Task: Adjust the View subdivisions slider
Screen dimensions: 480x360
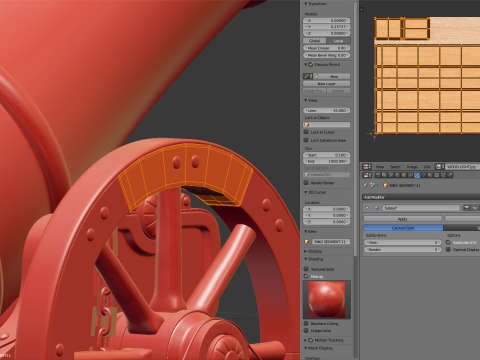Action: pyautogui.click(x=403, y=242)
